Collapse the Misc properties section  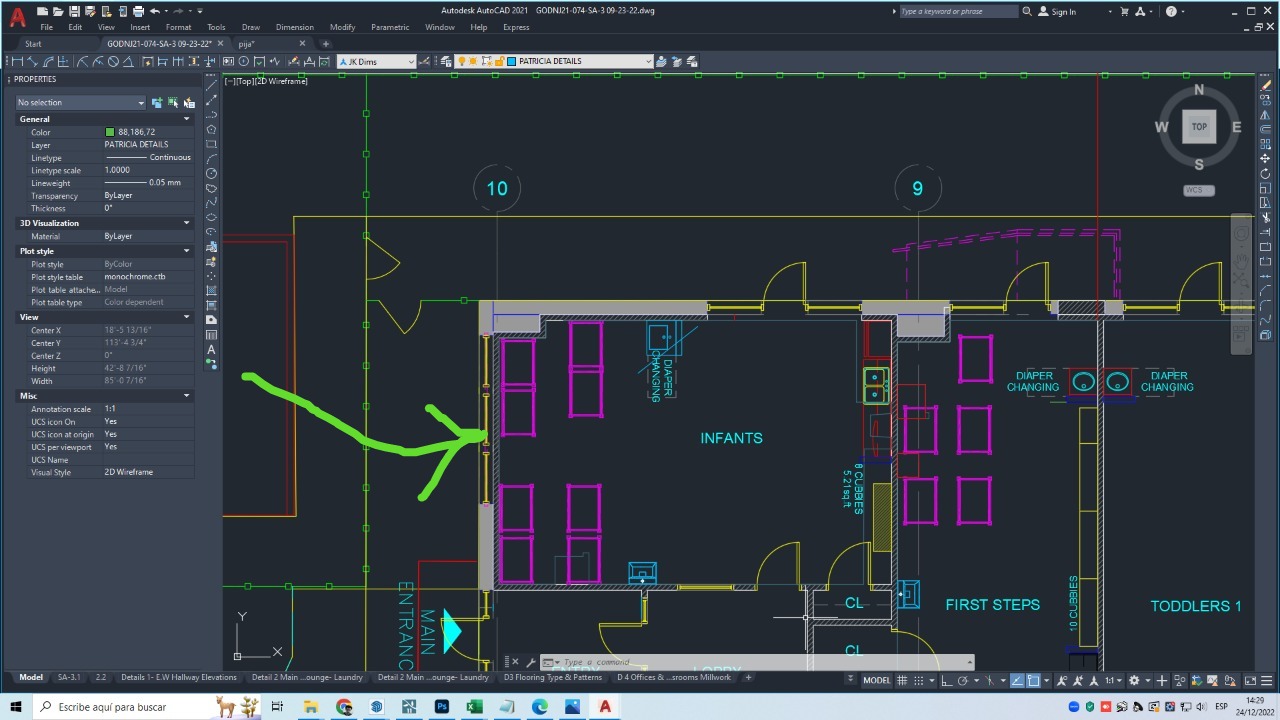(x=186, y=396)
